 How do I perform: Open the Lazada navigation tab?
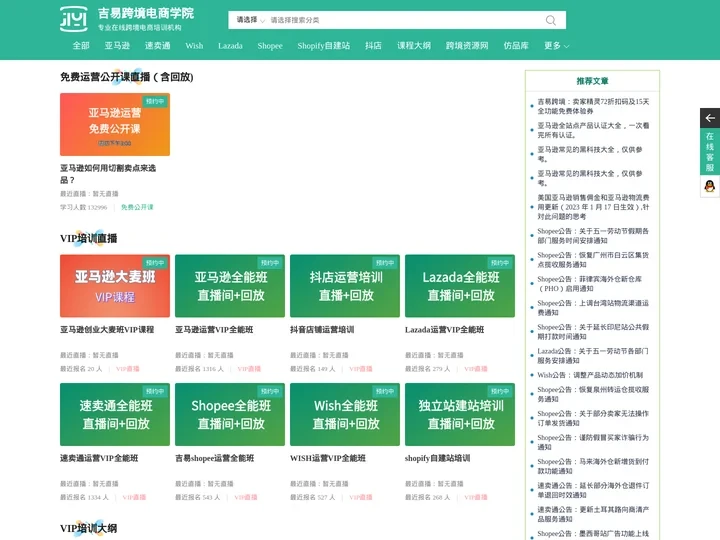(230, 45)
